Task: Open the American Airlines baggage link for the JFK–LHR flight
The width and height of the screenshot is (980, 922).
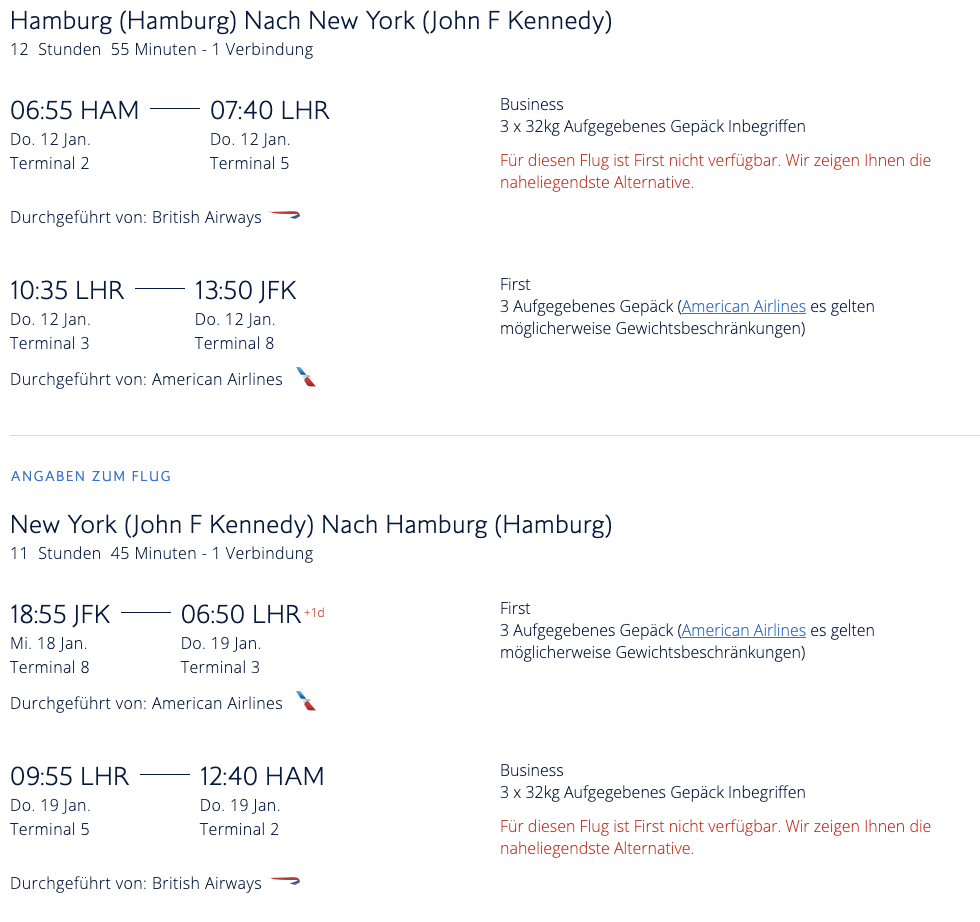Action: [743, 630]
